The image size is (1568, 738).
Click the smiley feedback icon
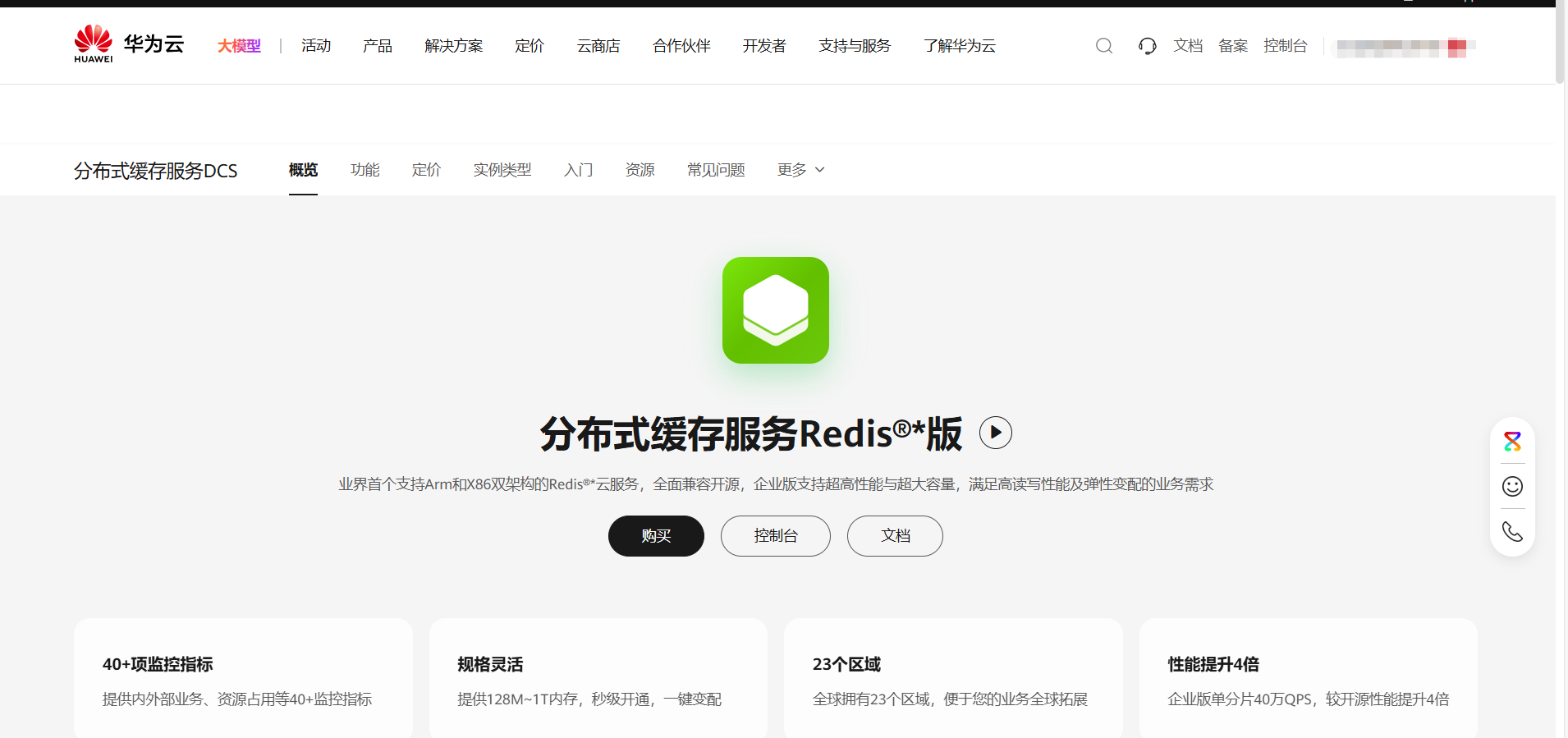tap(1512, 487)
